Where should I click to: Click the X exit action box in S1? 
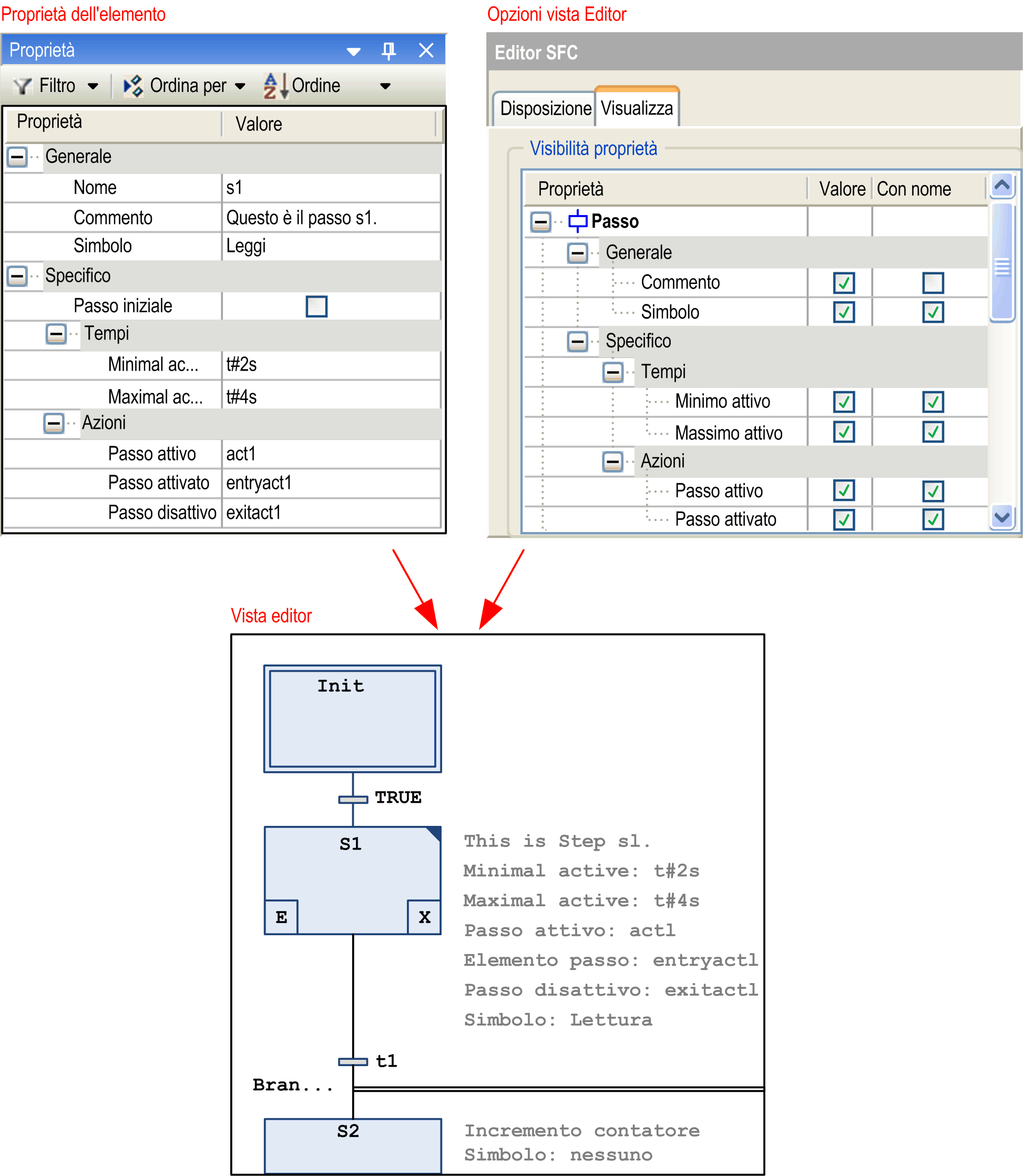(424, 917)
